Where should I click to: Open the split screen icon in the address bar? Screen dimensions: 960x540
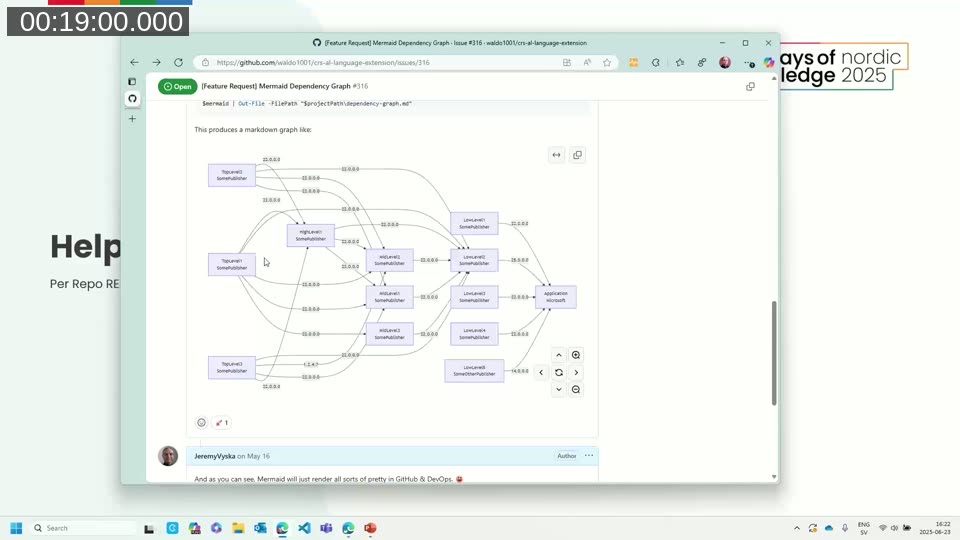click(567, 62)
